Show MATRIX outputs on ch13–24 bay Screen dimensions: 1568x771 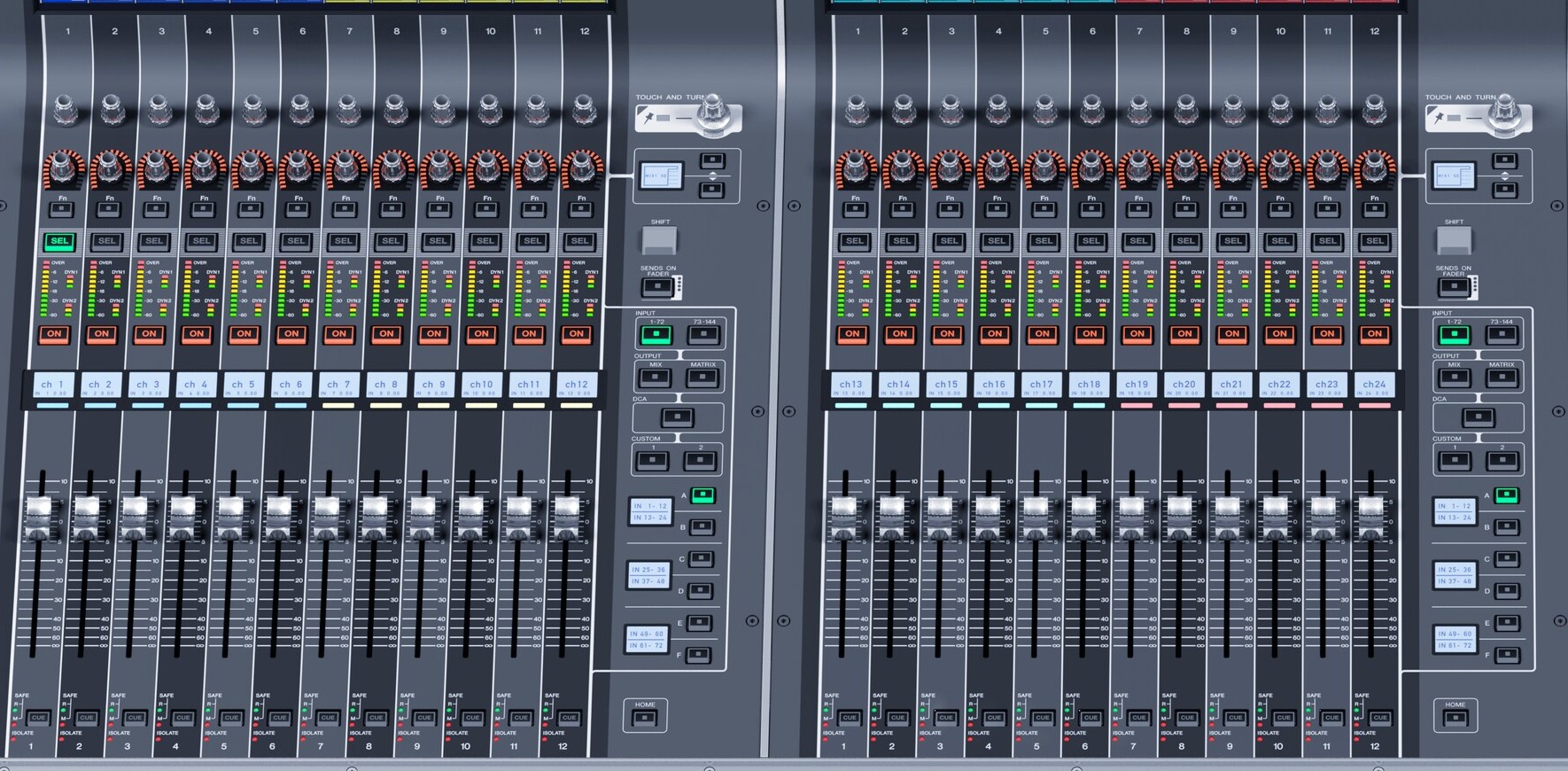[1502, 378]
